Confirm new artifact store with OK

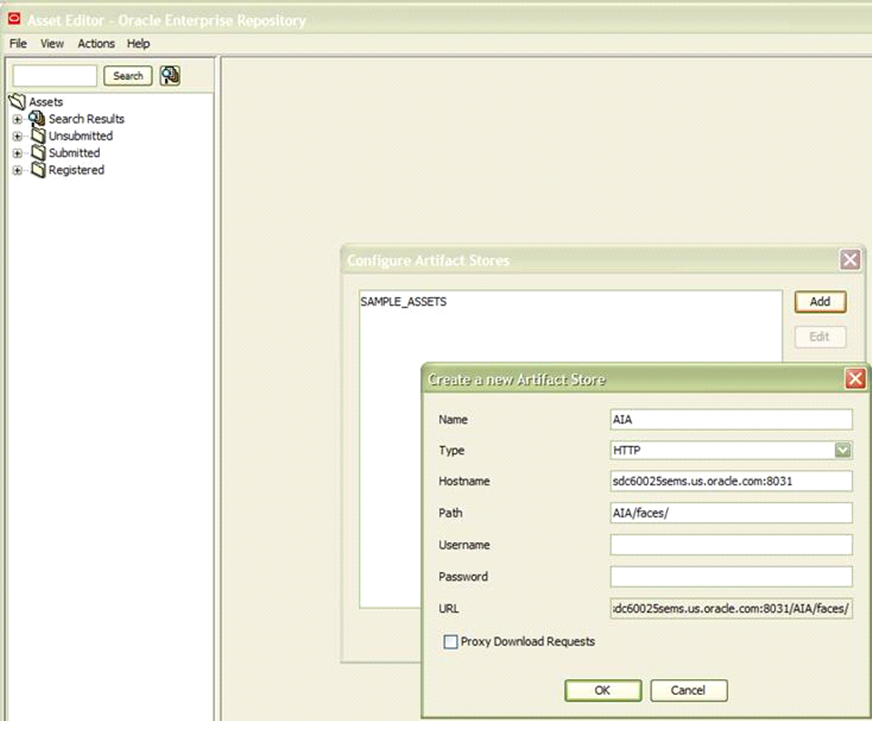603,690
